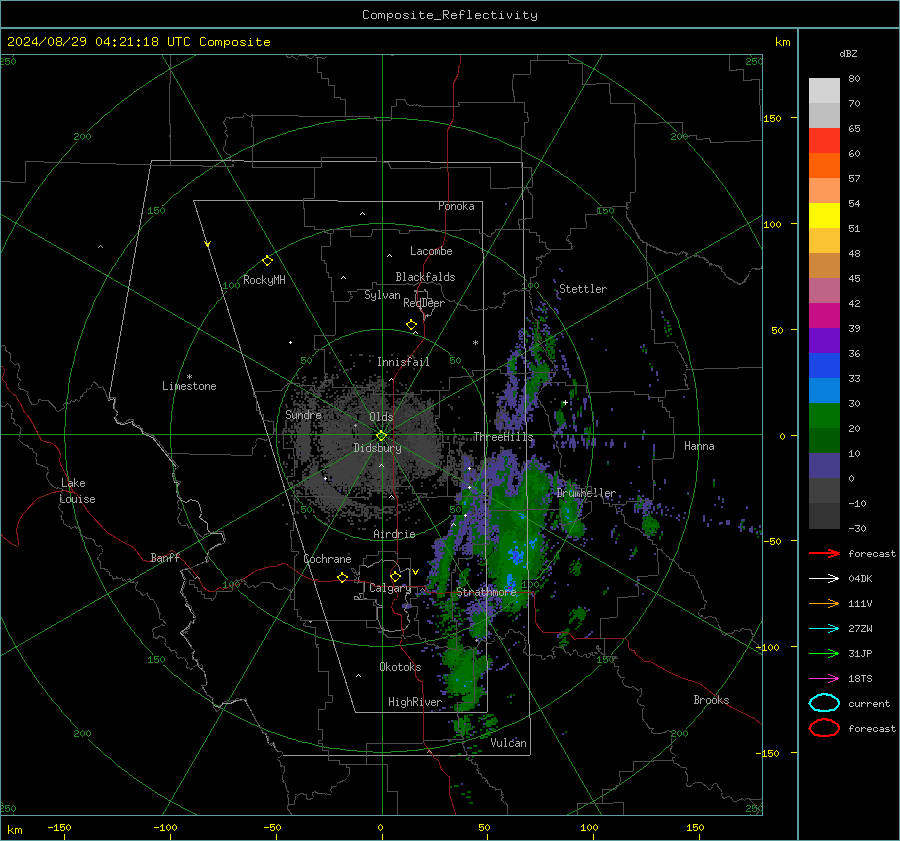This screenshot has width=900, height=841.
Task: Click the Ponoka city label
Action: (x=456, y=206)
